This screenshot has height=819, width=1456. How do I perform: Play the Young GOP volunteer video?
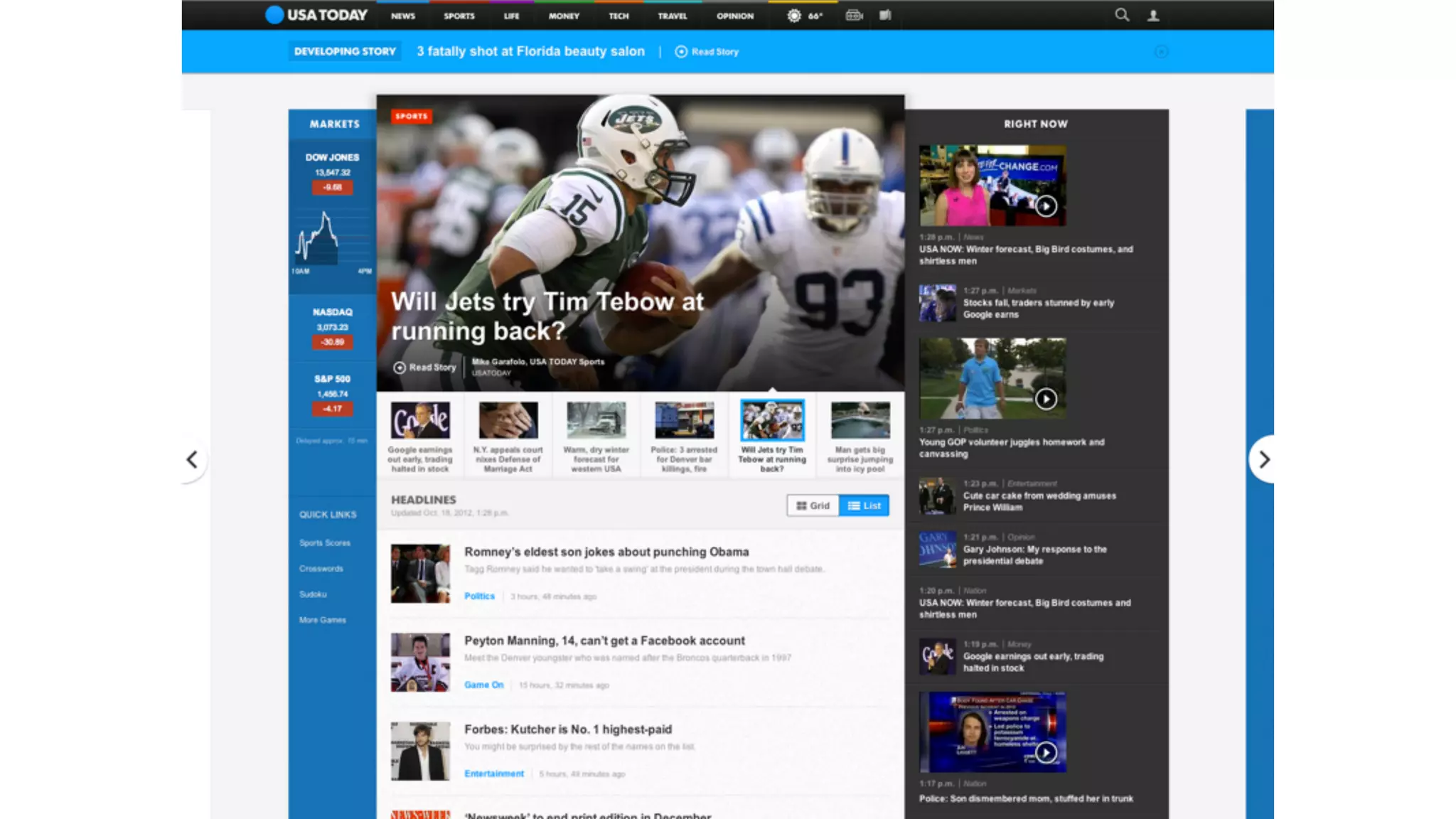click(x=1046, y=399)
